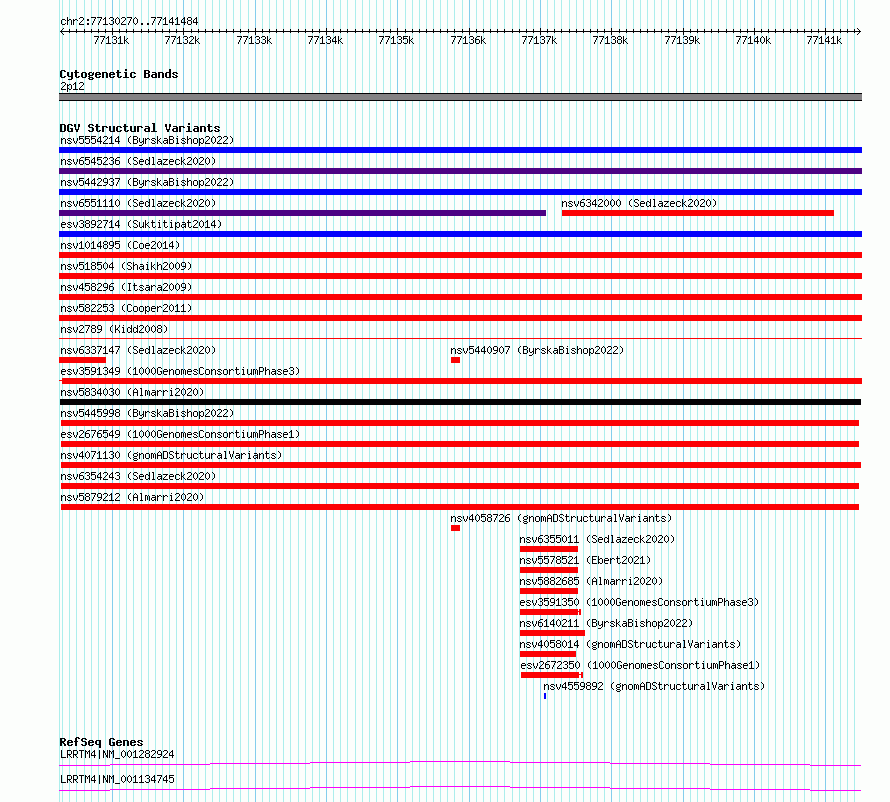This screenshot has width=890, height=802.
Task: Open the LRRTM4|NM_001282924 gene label
Action: tap(117, 754)
